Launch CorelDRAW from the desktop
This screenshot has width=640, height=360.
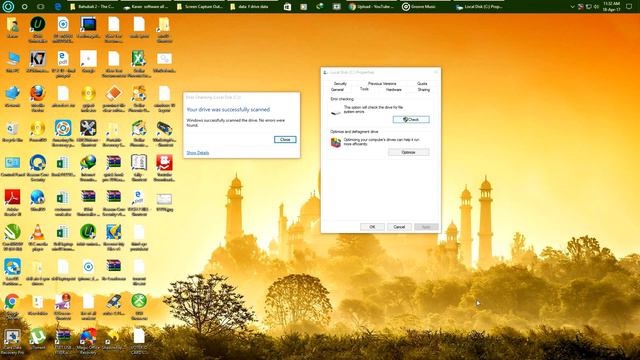[x=12, y=237]
